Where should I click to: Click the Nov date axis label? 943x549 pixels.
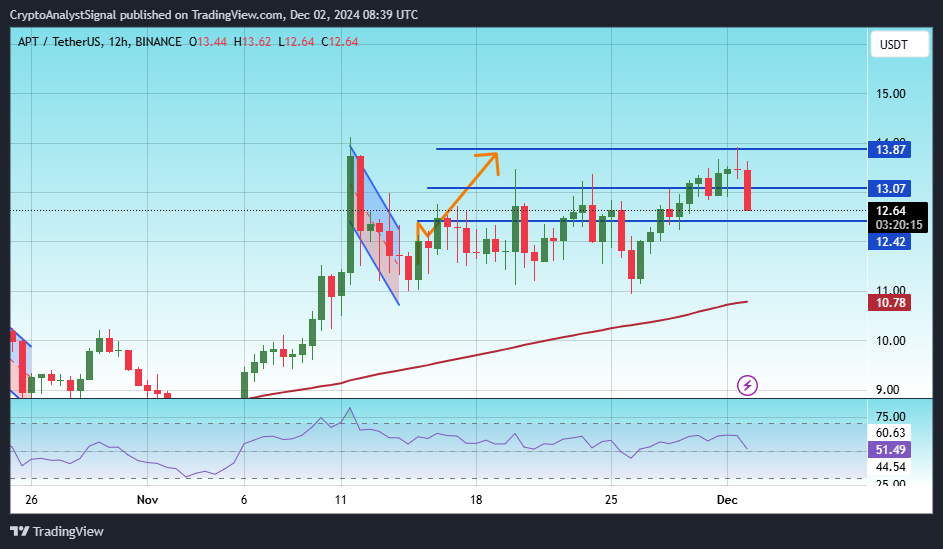click(147, 500)
